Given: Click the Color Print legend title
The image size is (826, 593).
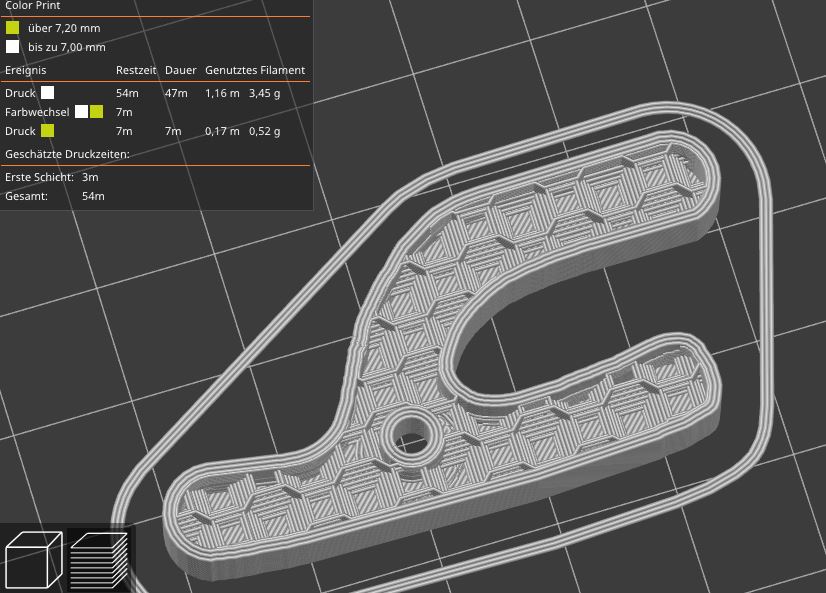Looking at the screenshot, I should tap(33, 6).
